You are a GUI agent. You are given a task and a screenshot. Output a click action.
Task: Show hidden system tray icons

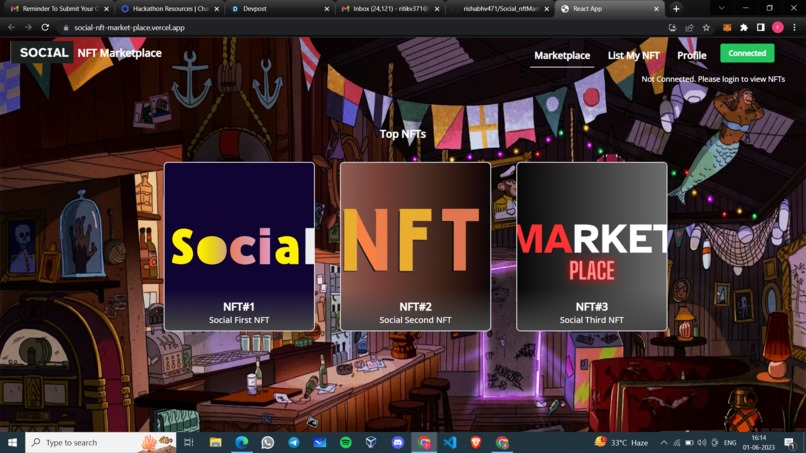tap(664, 443)
